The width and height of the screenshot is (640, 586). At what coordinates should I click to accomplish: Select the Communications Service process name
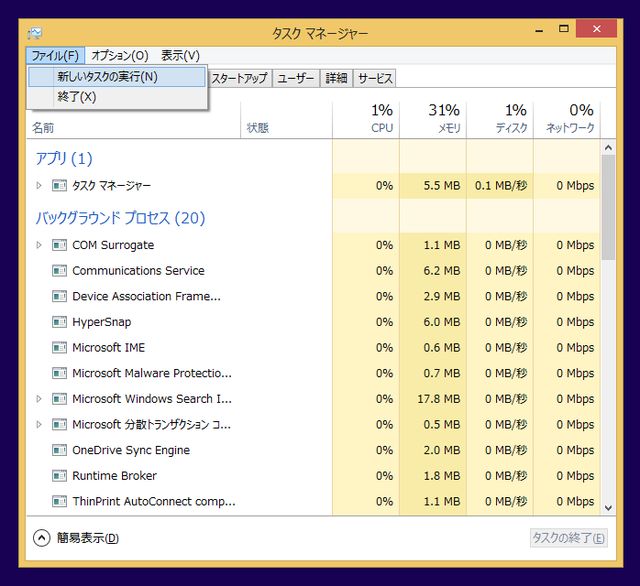click(x=138, y=271)
